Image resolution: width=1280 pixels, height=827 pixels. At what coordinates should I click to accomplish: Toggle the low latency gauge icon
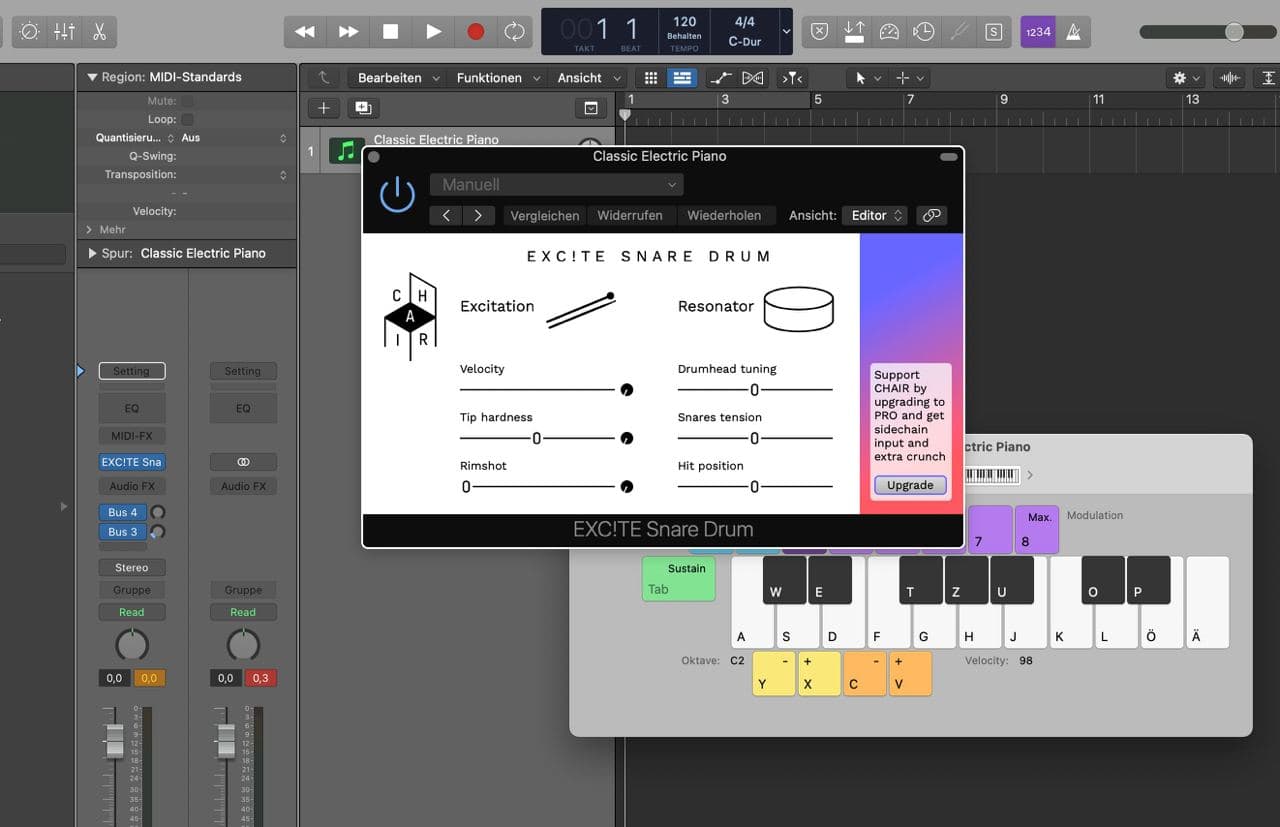[x=889, y=32]
